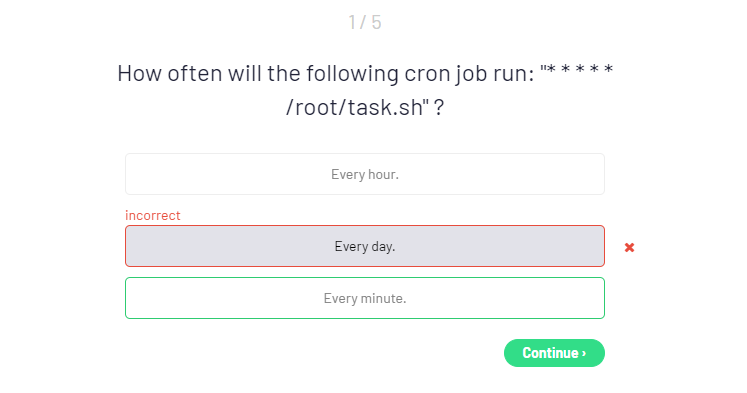This screenshot has width=747, height=393.
Task: Pick the unhighlighted gray-bordered answer box
Action: [365, 174]
